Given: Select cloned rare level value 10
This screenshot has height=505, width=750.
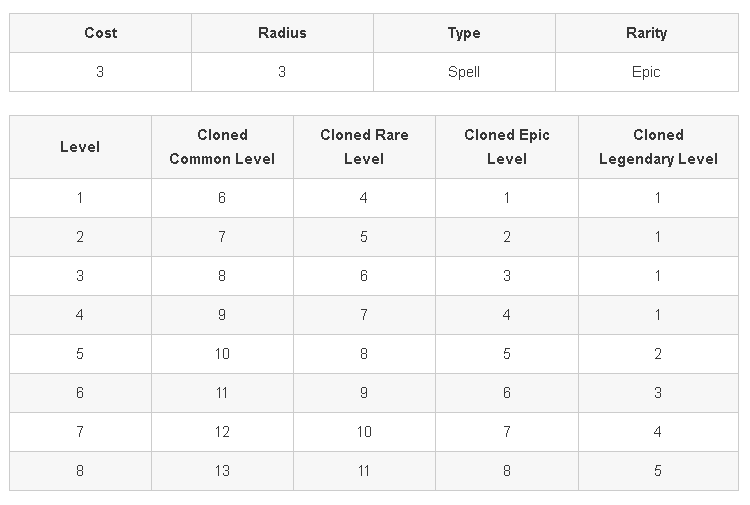Looking at the screenshot, I should (x=364, y=432).
